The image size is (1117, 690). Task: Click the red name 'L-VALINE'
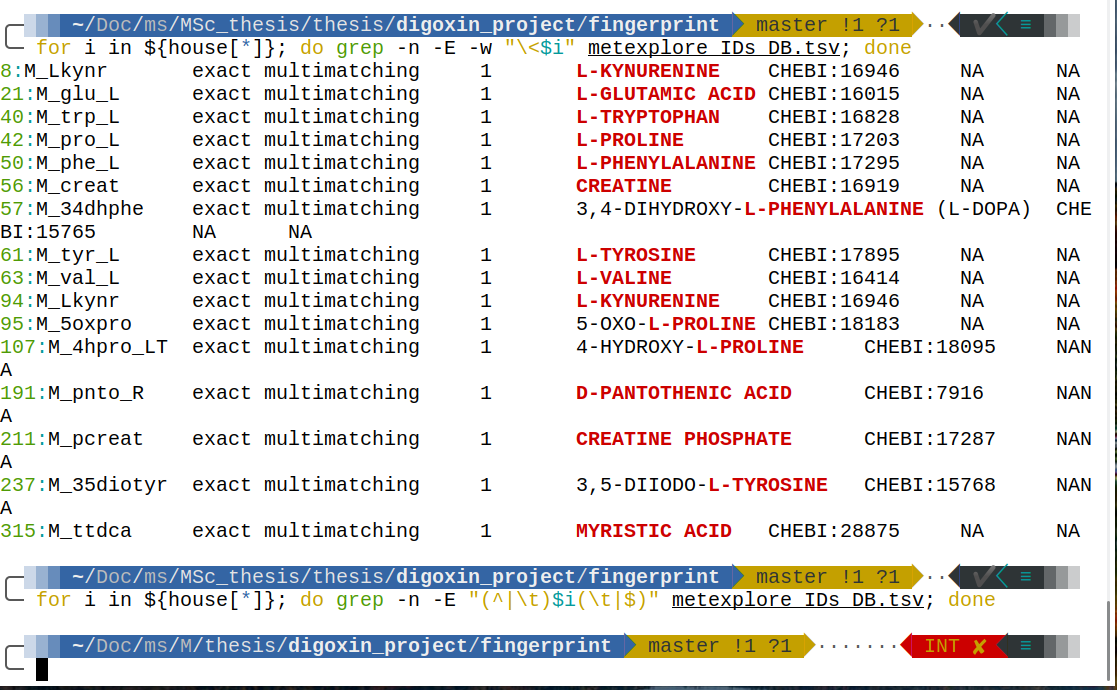[624, 278]
